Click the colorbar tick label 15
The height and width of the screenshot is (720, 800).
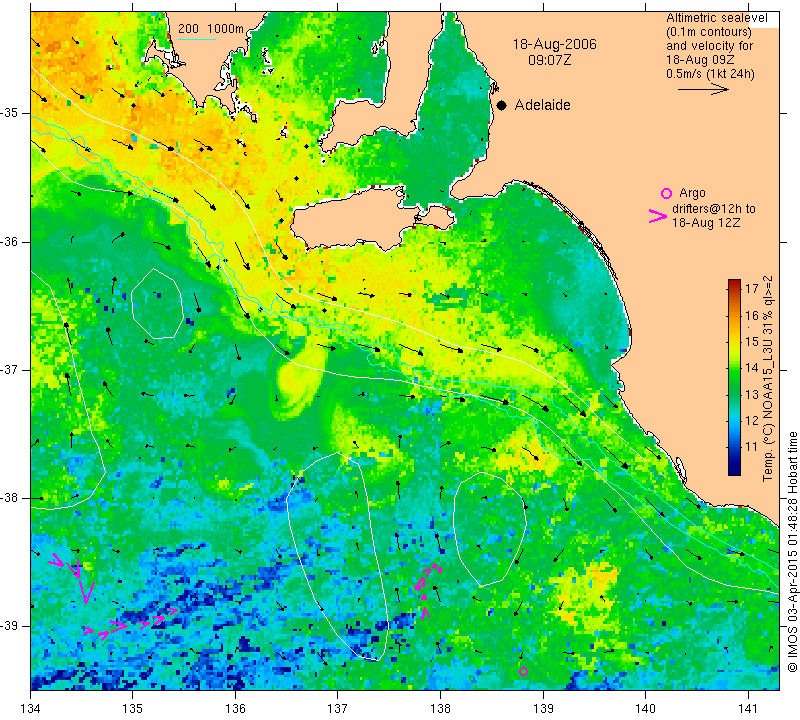pyautogui.click(x=752, y=341)
